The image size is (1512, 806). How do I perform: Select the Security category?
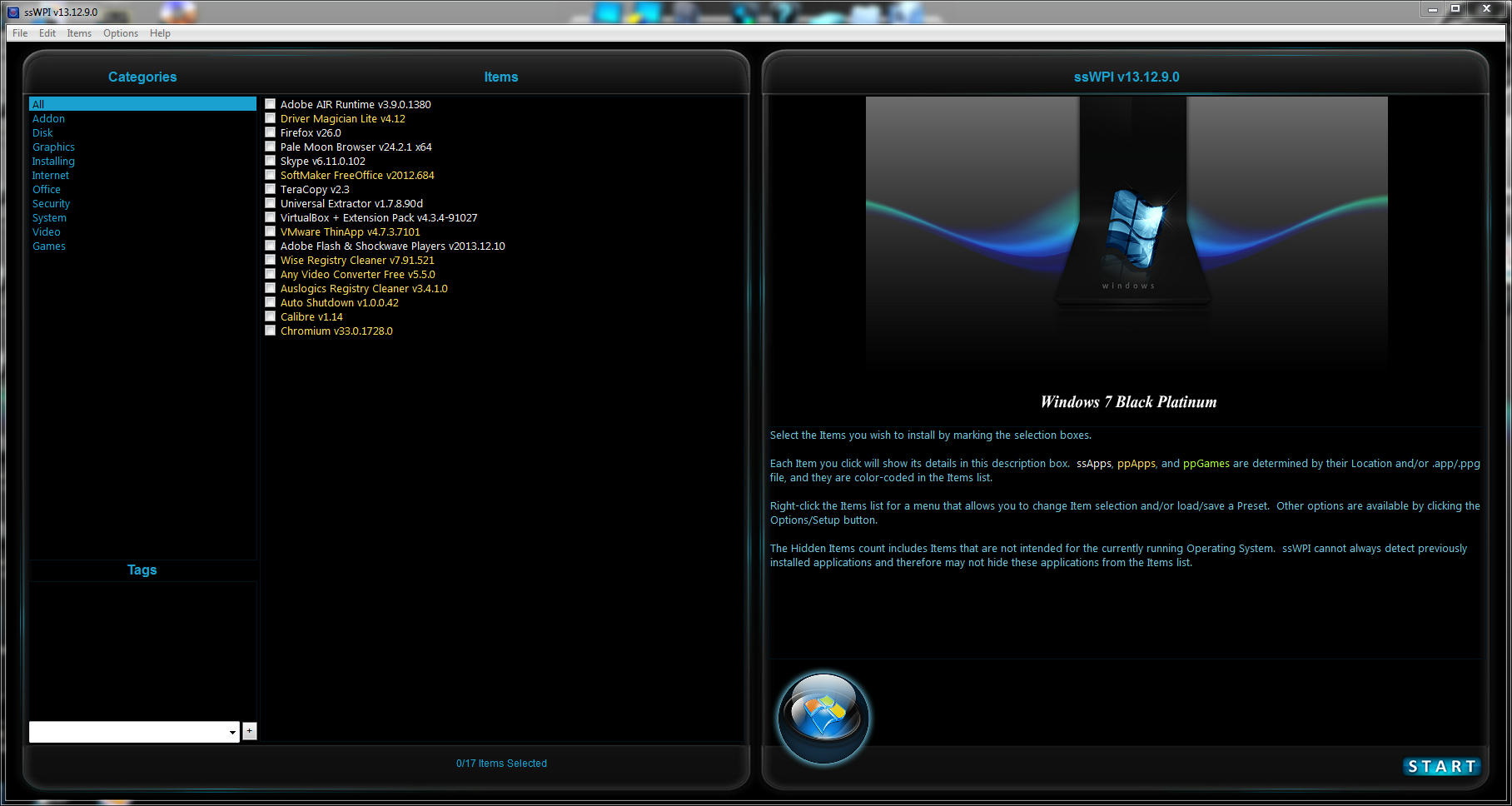[51, 203]
